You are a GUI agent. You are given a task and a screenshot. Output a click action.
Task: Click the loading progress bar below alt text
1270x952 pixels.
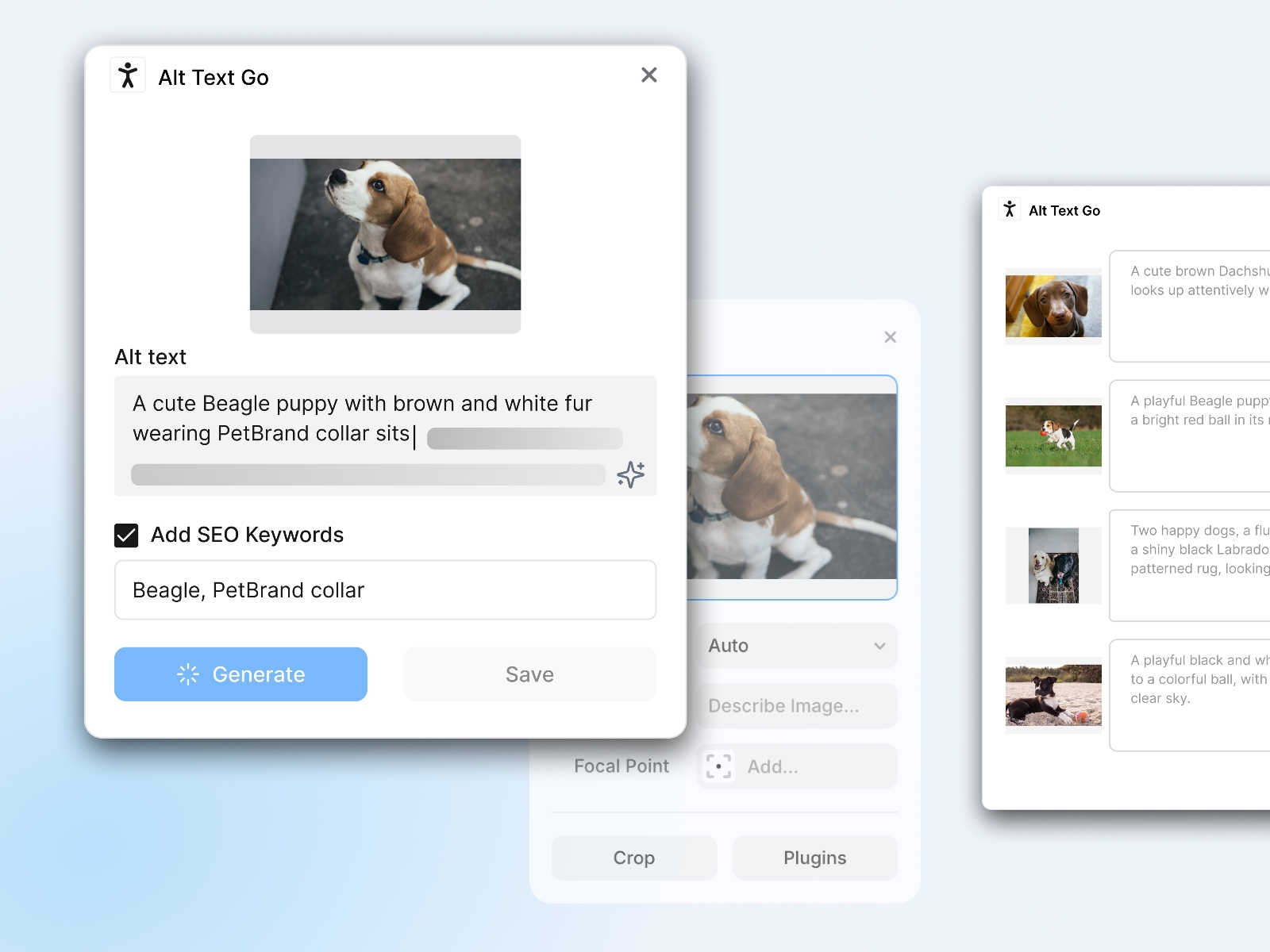(x=368, y=474)
